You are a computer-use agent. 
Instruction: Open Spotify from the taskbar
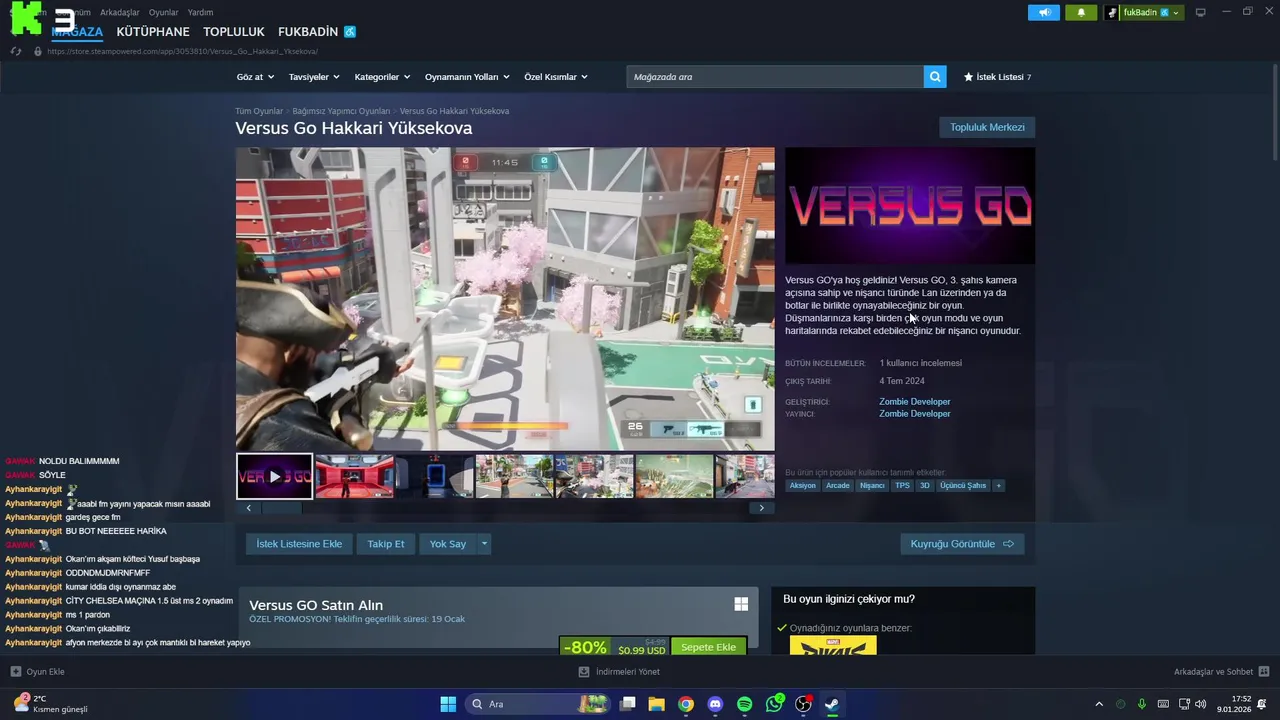(x=744, y=704)
